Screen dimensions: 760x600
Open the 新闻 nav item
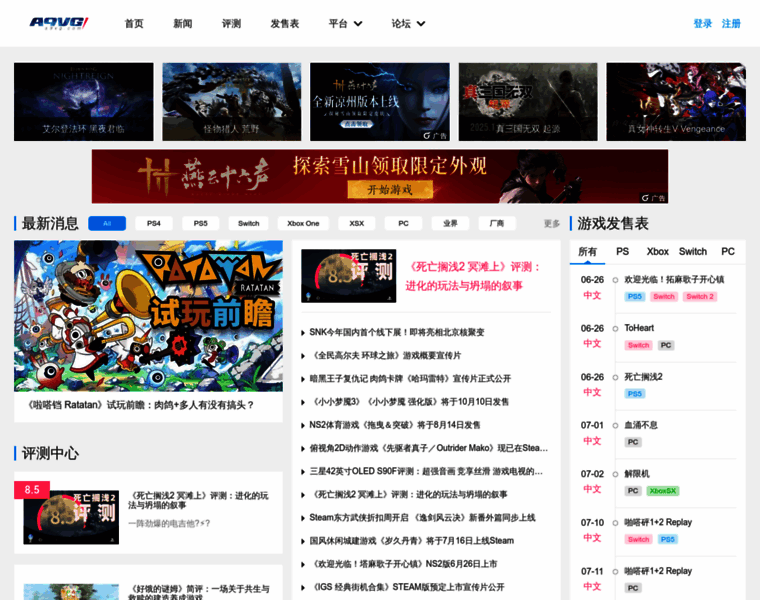(183, 24)
